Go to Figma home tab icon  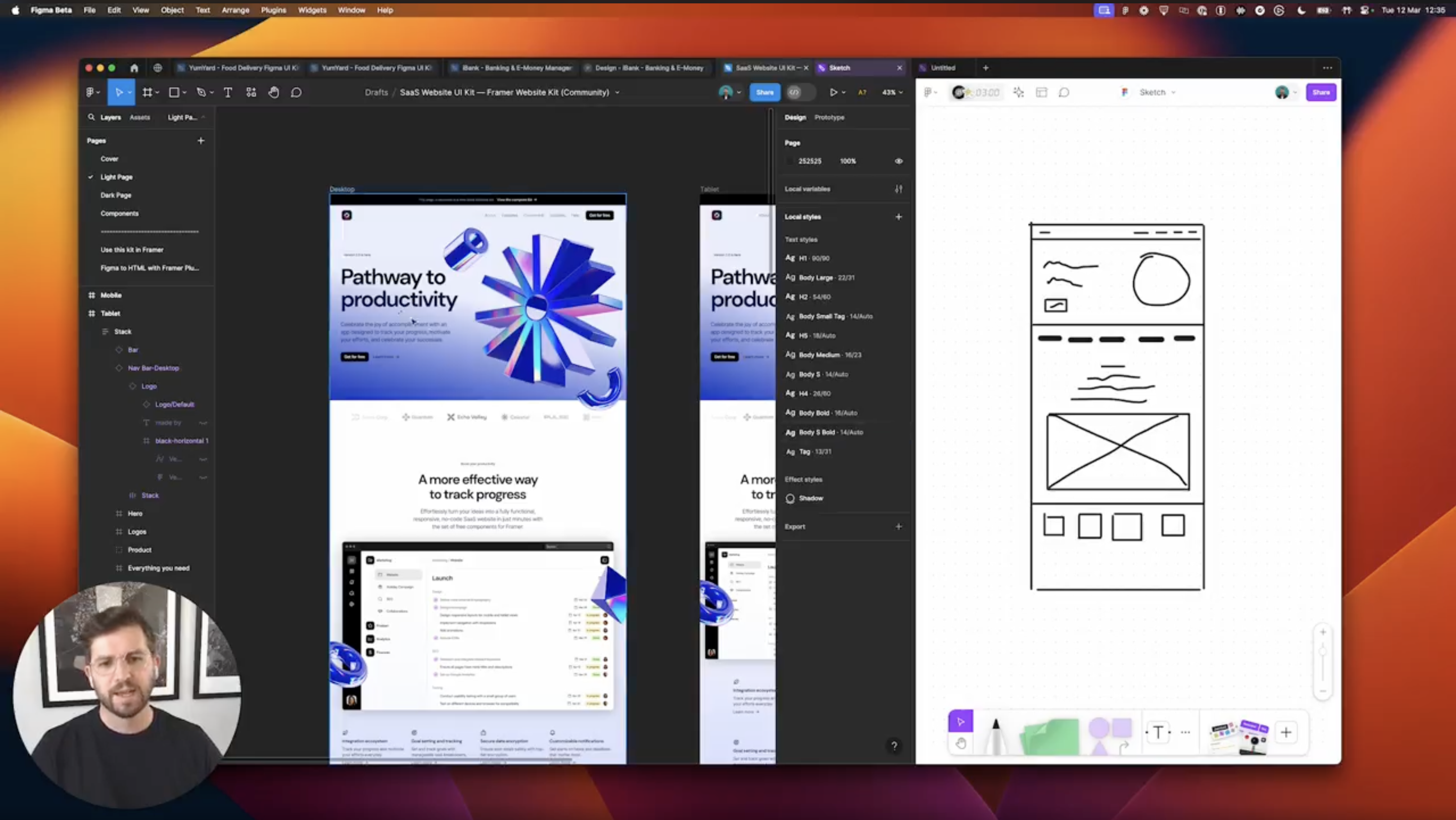pyautogui.click(x=134, y=68)
